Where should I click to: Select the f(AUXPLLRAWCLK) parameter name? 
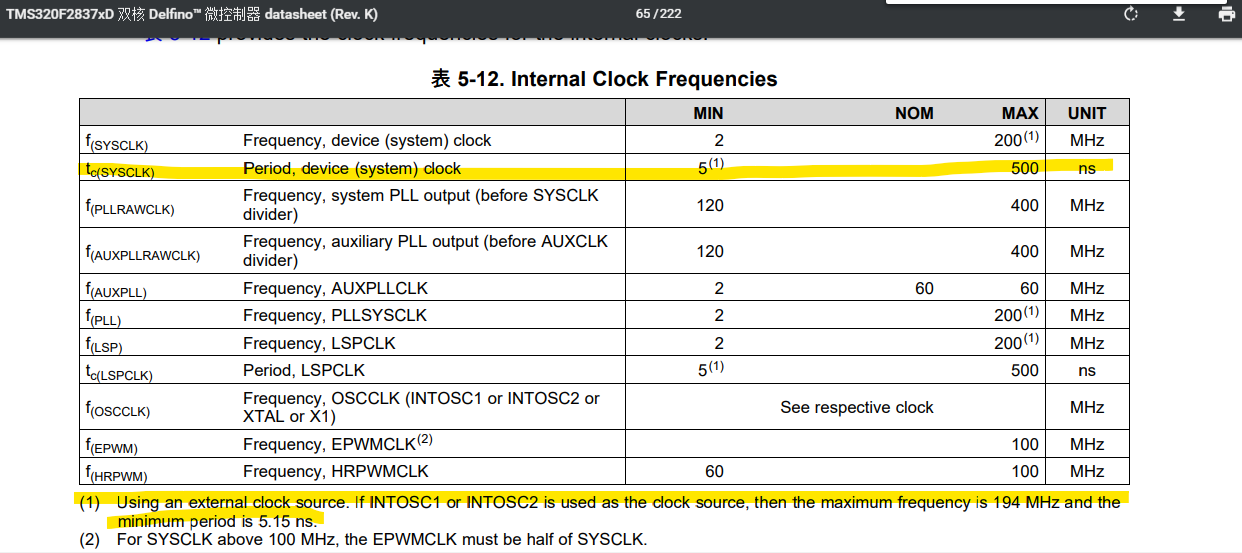(x=143, y=254)
